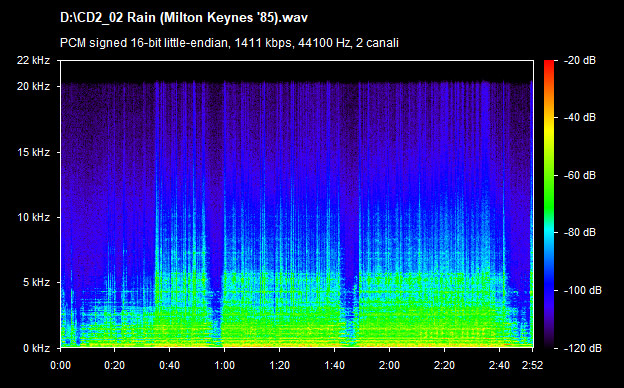
Task: Click the '-100 dB' legend label
Action: (x=583, y=290)
